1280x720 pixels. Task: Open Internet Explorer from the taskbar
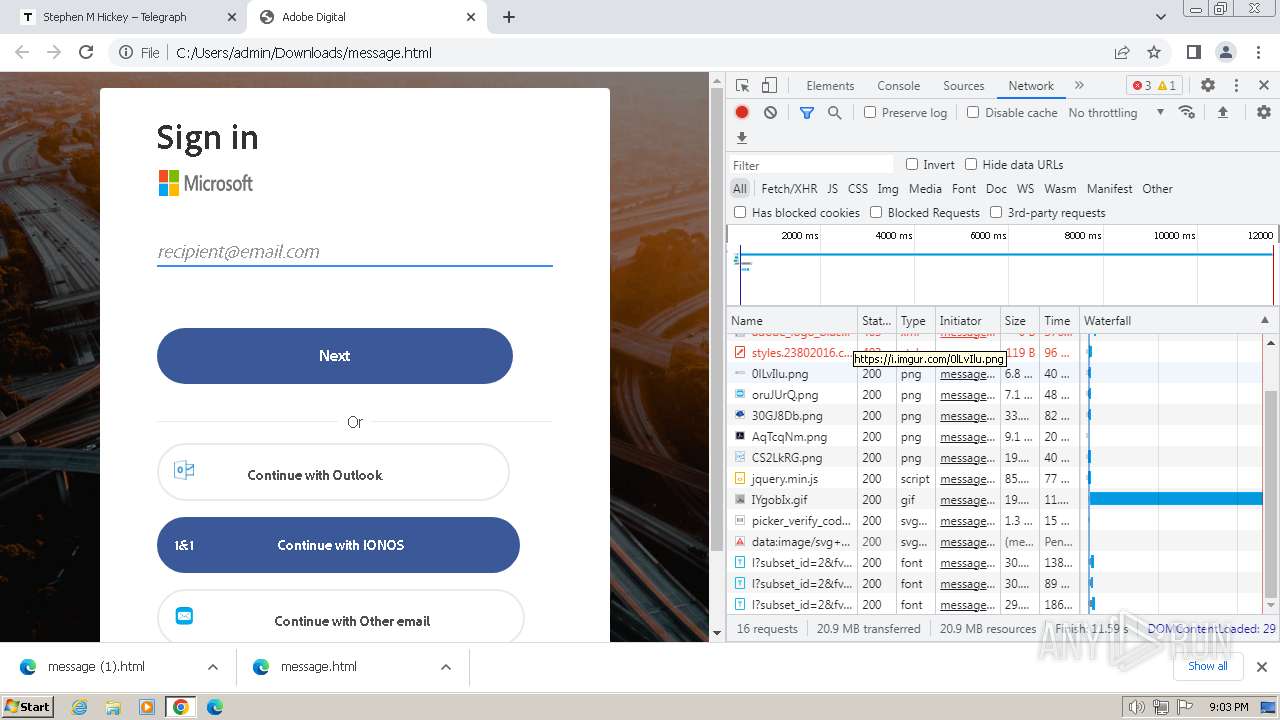coord(80,707)
